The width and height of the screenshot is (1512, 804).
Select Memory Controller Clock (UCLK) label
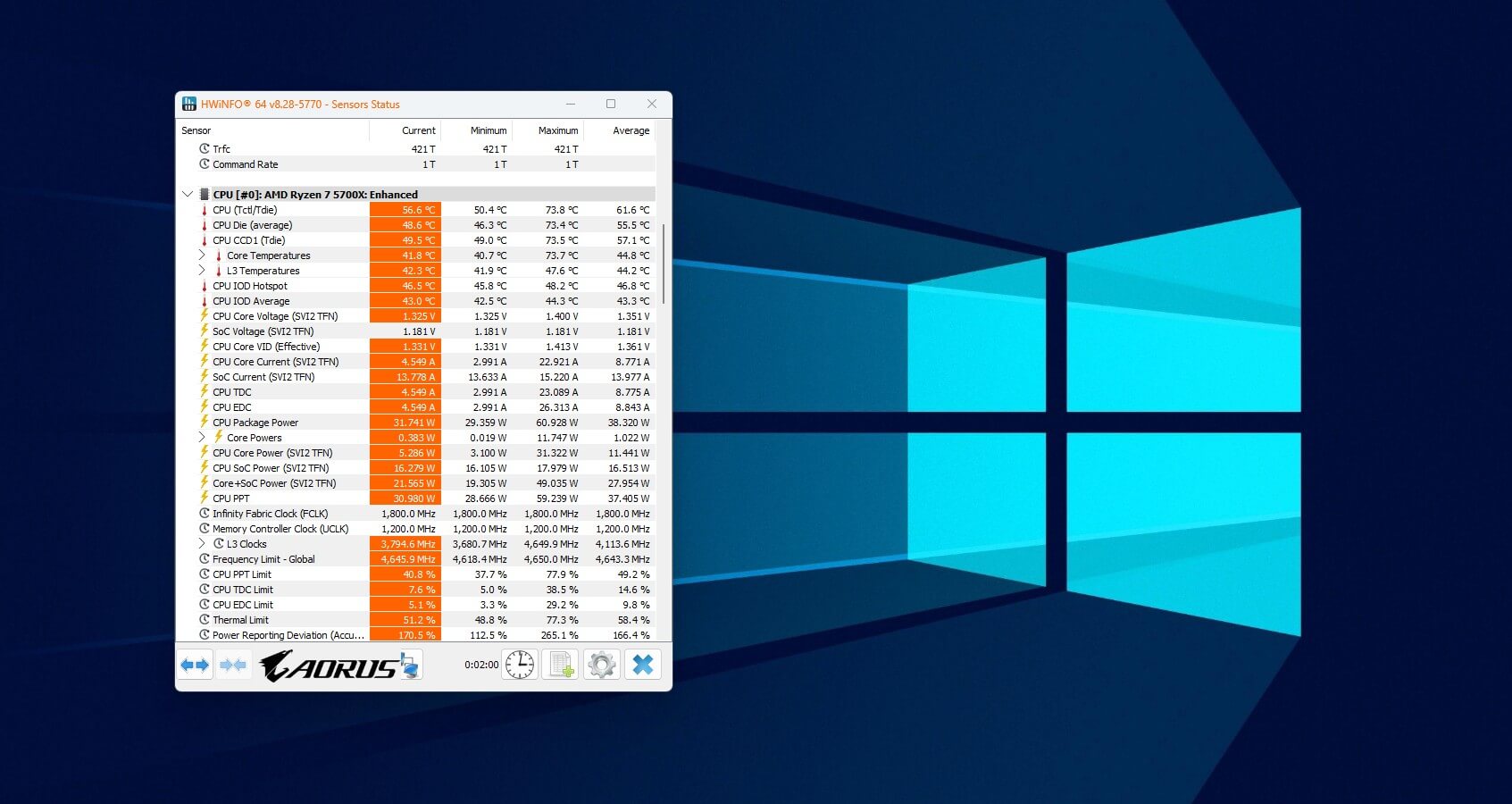click(280, 529)
